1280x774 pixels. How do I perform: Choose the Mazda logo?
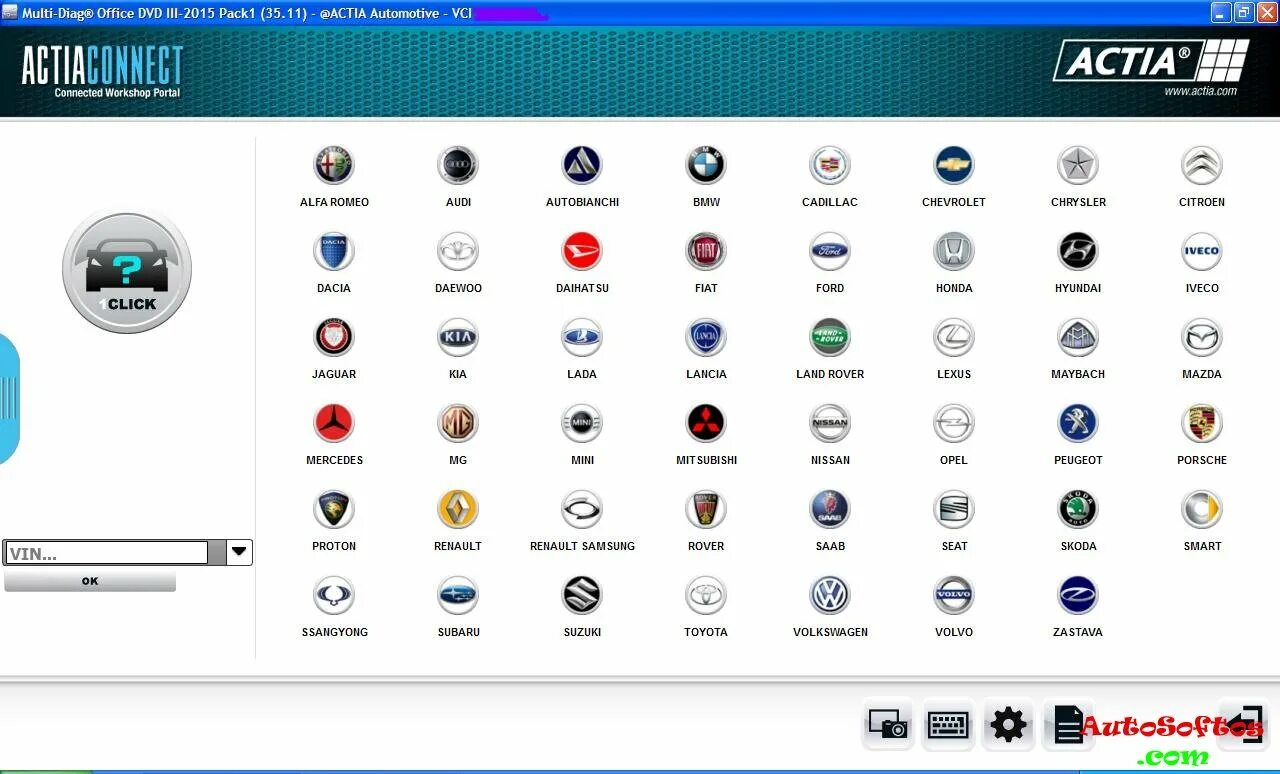tap(1202, 337)
